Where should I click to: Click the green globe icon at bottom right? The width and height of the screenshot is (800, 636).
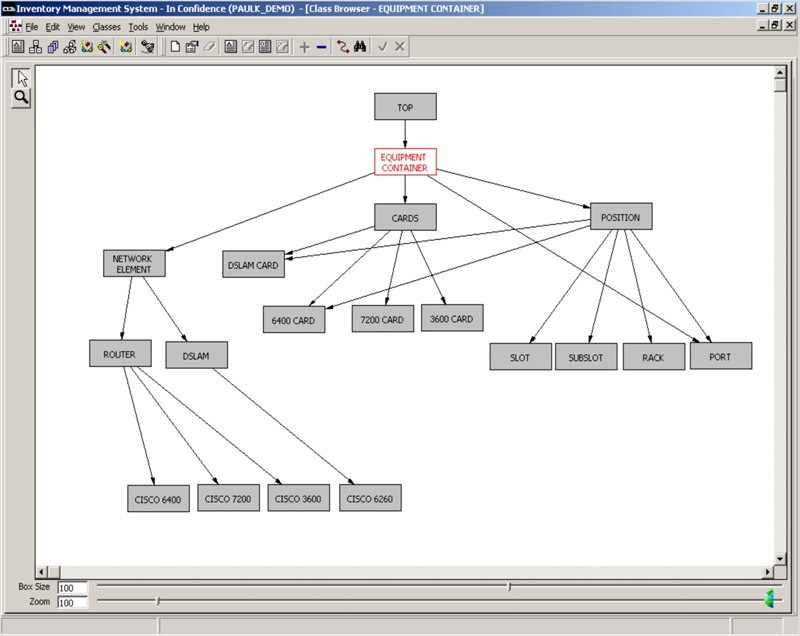[x=769, y=598]
